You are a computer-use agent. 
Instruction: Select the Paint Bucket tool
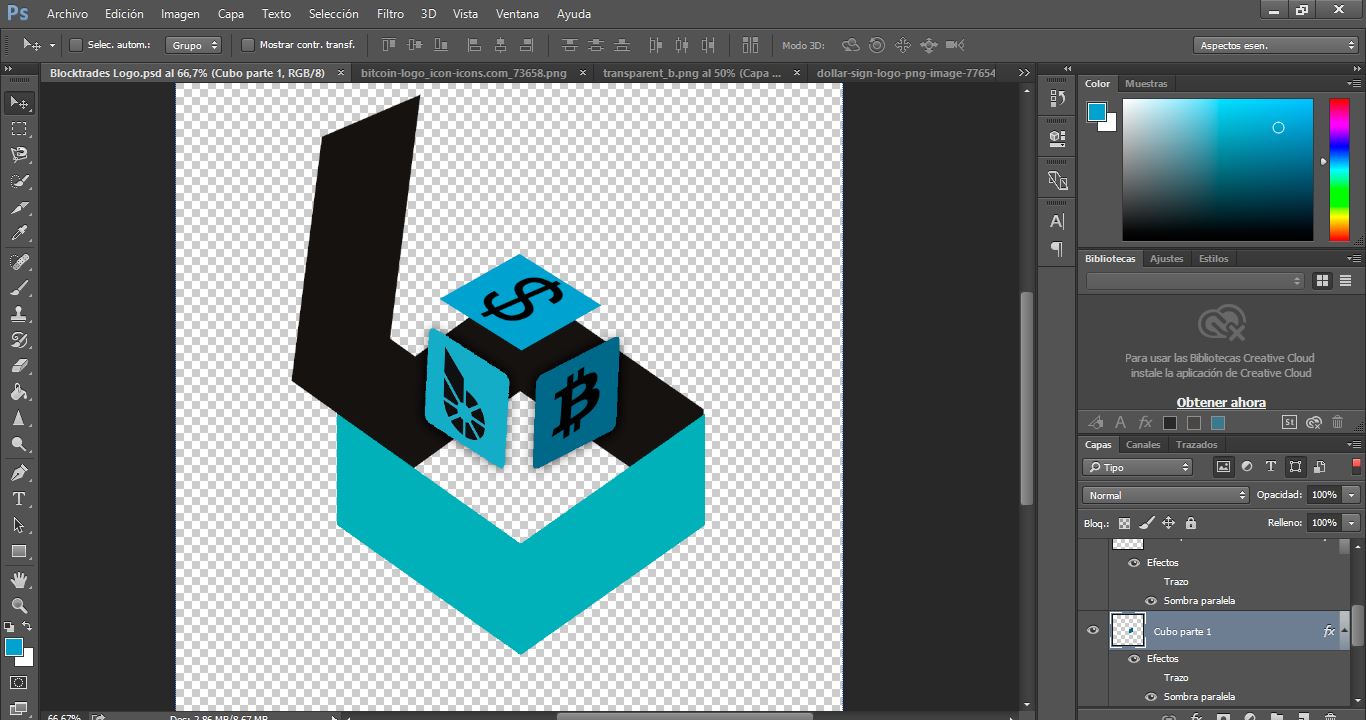point(19,392)
